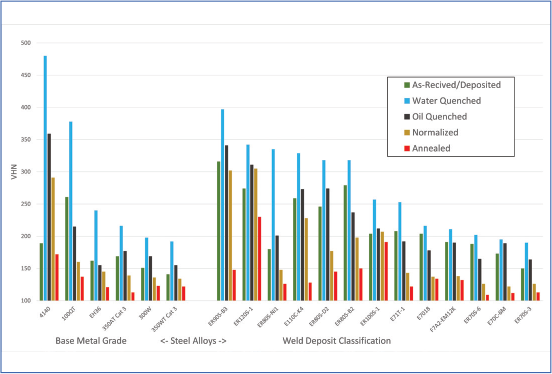Select the 'F7A2-EM12K' x-axis label
Screen dimensions: 552x374
[x=444, y=318]
